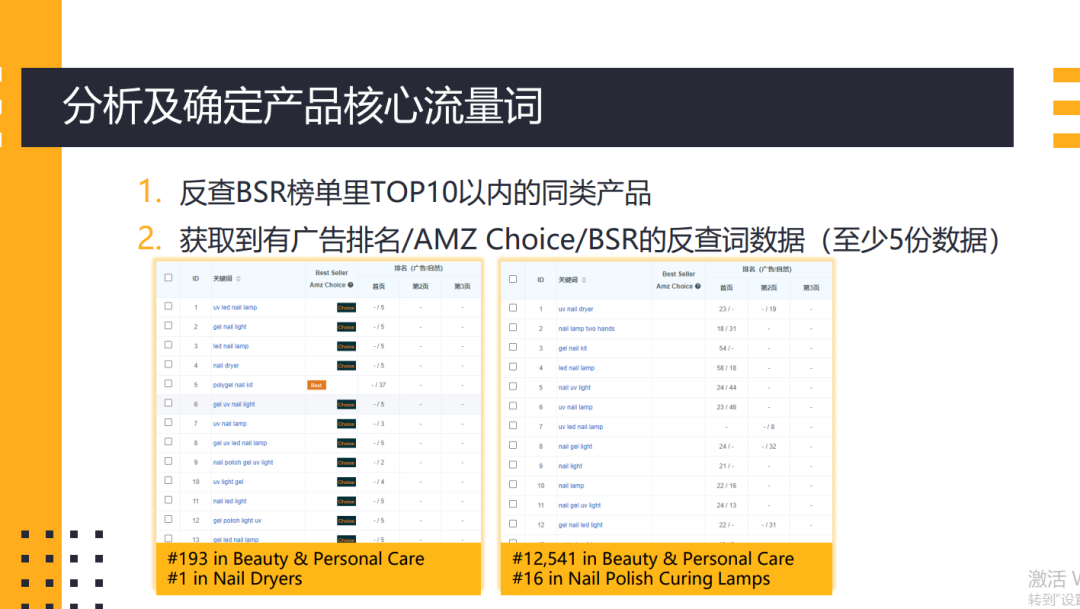1080x609 pixels.
Task: Check the checkbox for uv nail dryer row
Action: (x=513, y=306)
